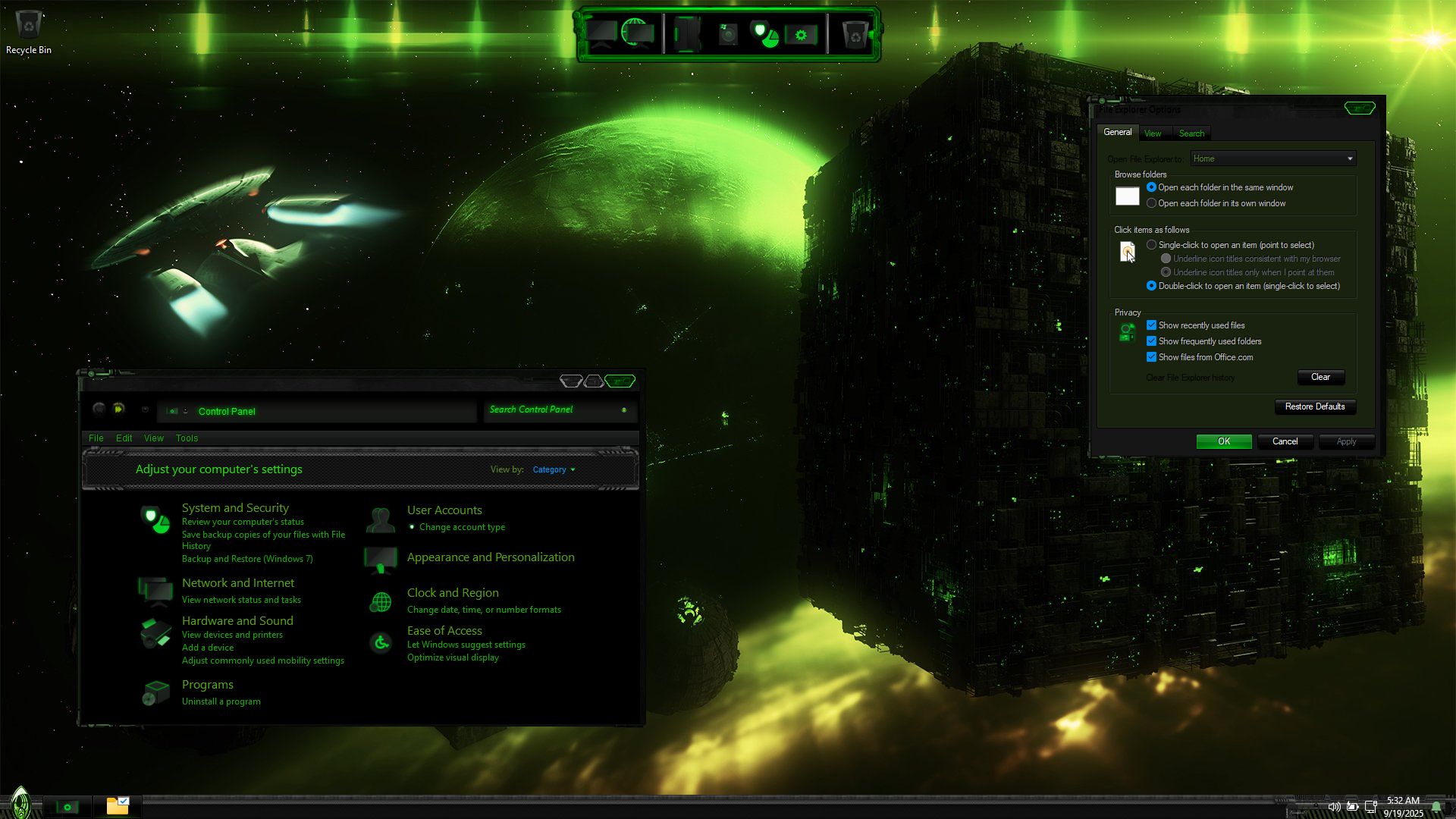Click Hardware and Sound printer icon
The image size is (1456, 819).
(x=155, y=633)
